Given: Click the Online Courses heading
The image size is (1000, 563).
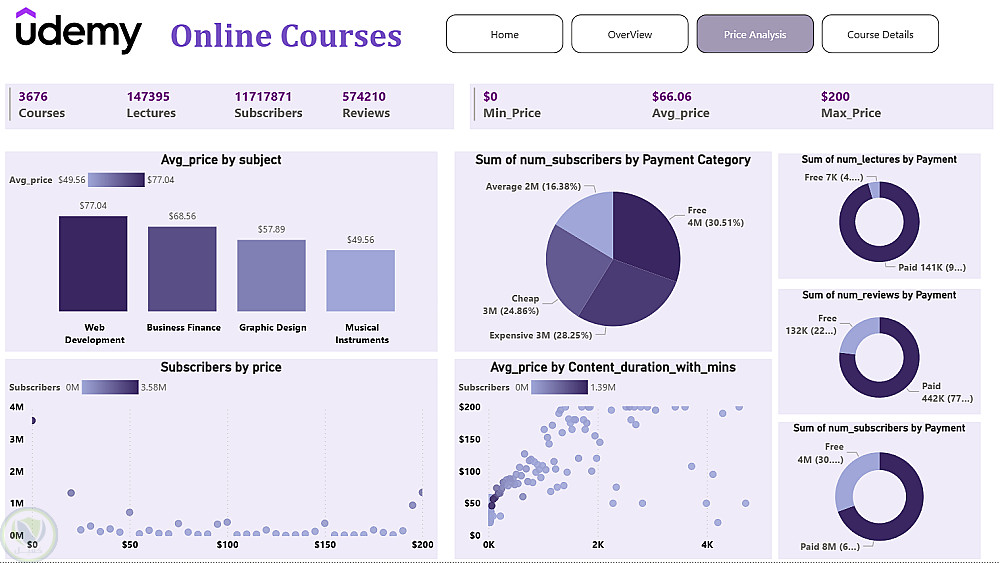Looking at the screenshot, I should tap(286, 36).
